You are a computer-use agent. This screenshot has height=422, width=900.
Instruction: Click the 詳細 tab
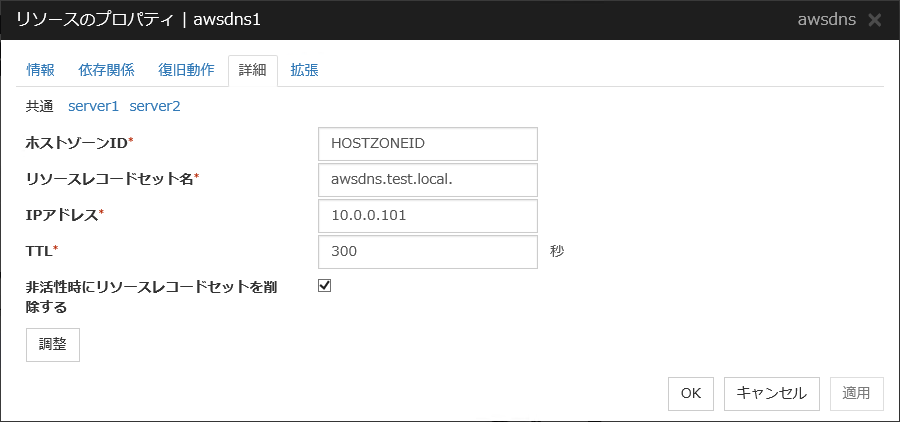253,70
